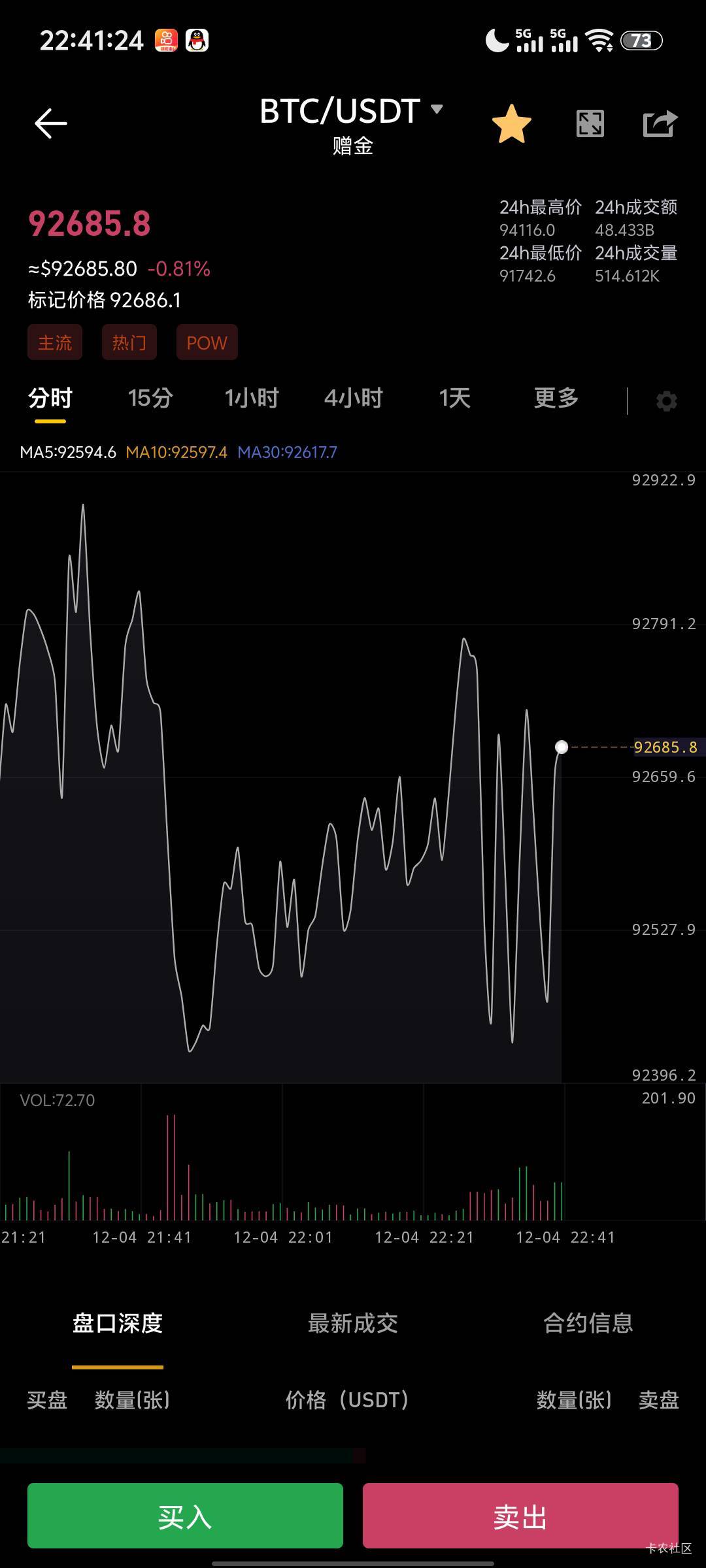Tap the current price marker dot on chart
Image resolution: width=706 pixels, height=1568 pixels.
(561, 747)
